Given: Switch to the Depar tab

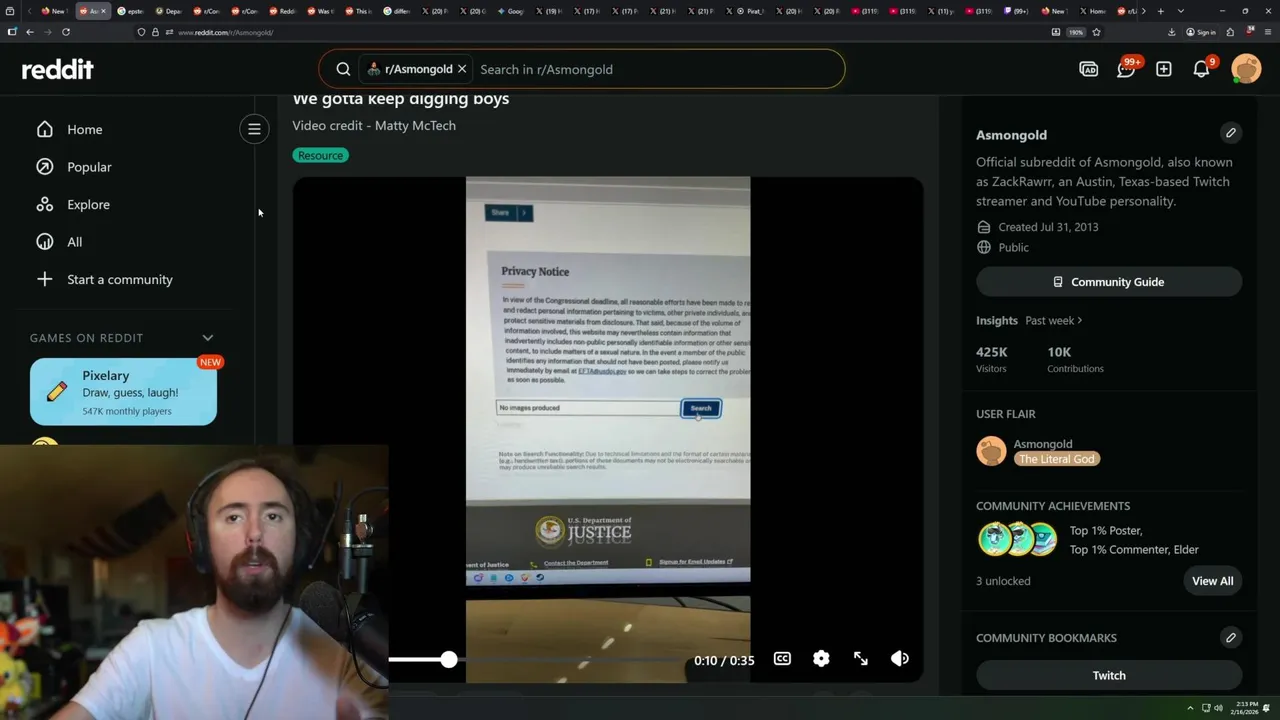Looking at the screenshot, I should pos(168,11).
